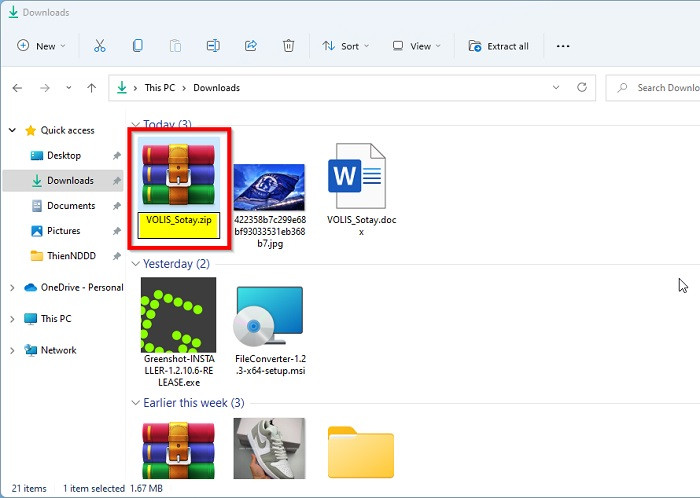
Task: Select the blue flag jpg thumbnail
Action: (x=269, y=187)
